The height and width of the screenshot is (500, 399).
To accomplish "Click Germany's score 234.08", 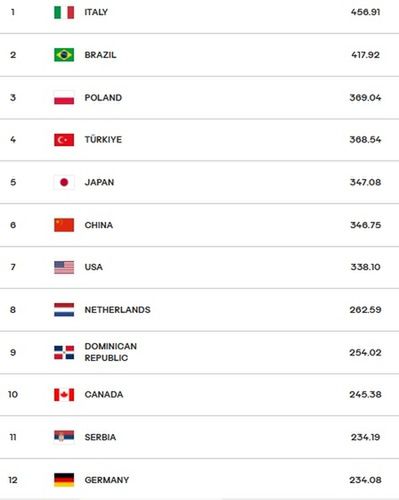I will tap(365, 480).
